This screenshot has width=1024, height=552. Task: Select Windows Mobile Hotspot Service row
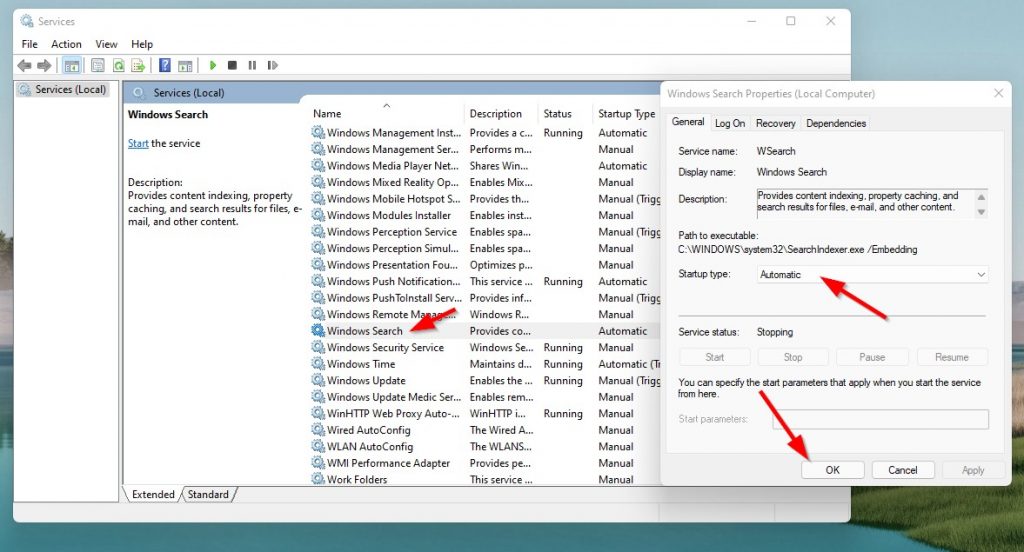(x=485, y=199)
